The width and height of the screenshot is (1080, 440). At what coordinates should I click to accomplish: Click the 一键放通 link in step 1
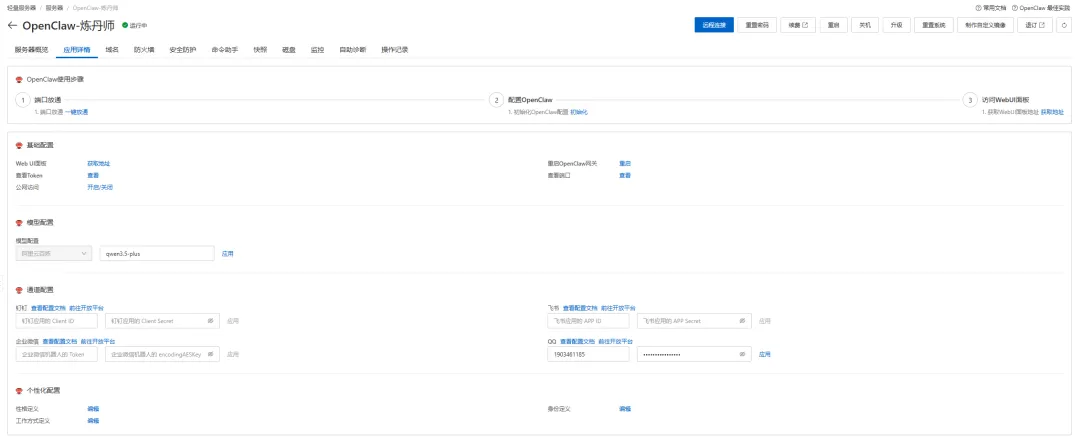(76, 112)
